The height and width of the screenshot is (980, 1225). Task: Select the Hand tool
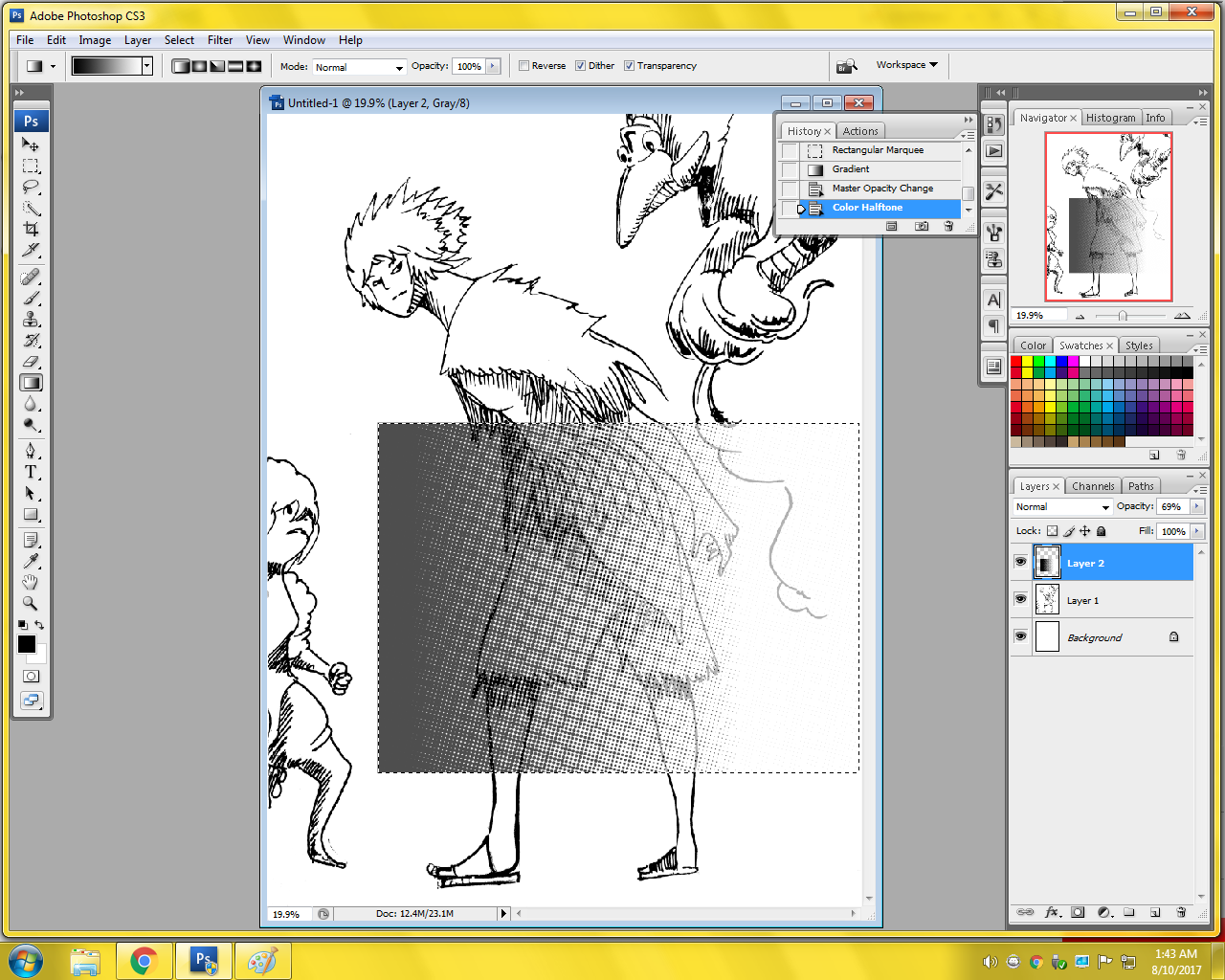coord(31,582)
